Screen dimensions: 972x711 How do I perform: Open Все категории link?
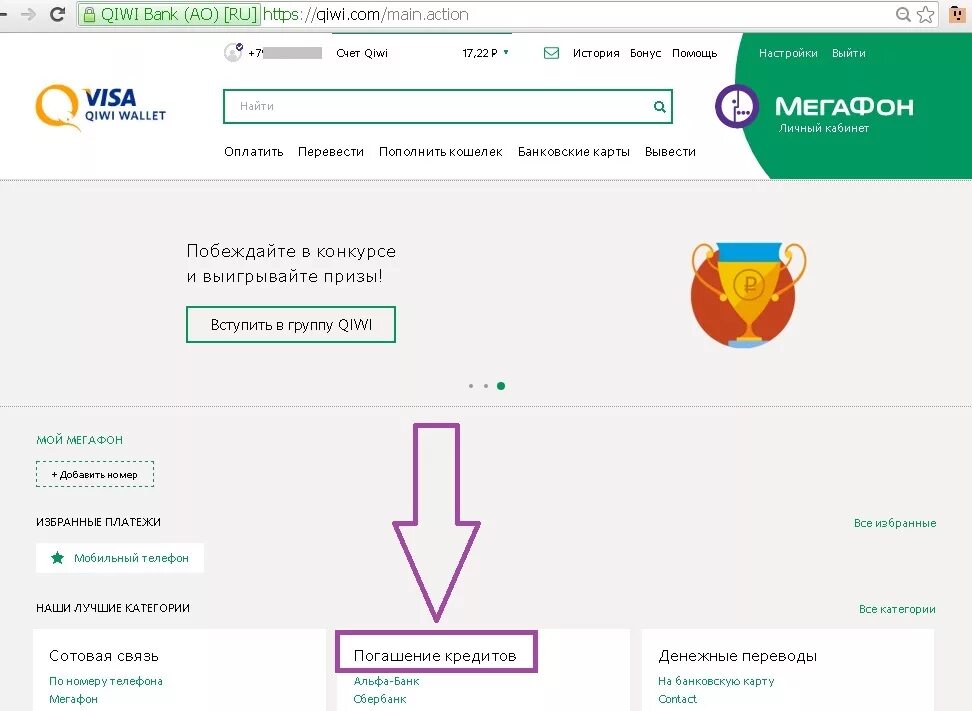[x=897, y=609]
